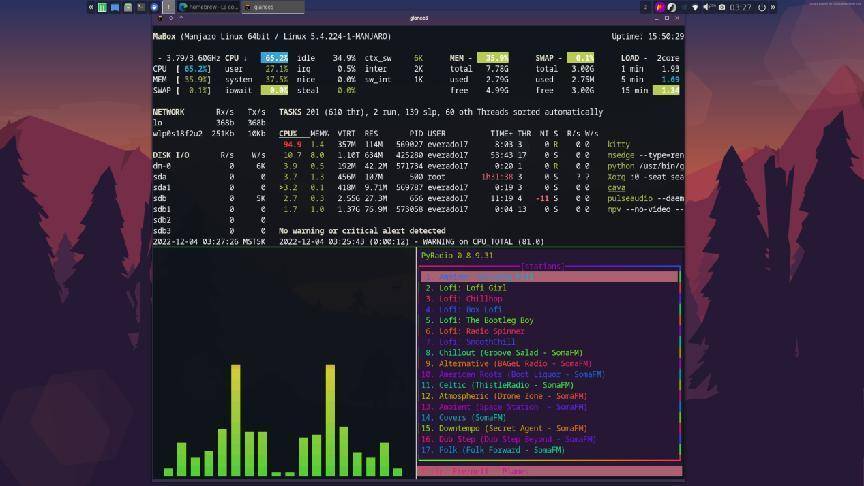The height and width of the screenshot is (486, 864).
Task: Click the highlighted first PyRadio station row
Action: (x=549, y=277)
